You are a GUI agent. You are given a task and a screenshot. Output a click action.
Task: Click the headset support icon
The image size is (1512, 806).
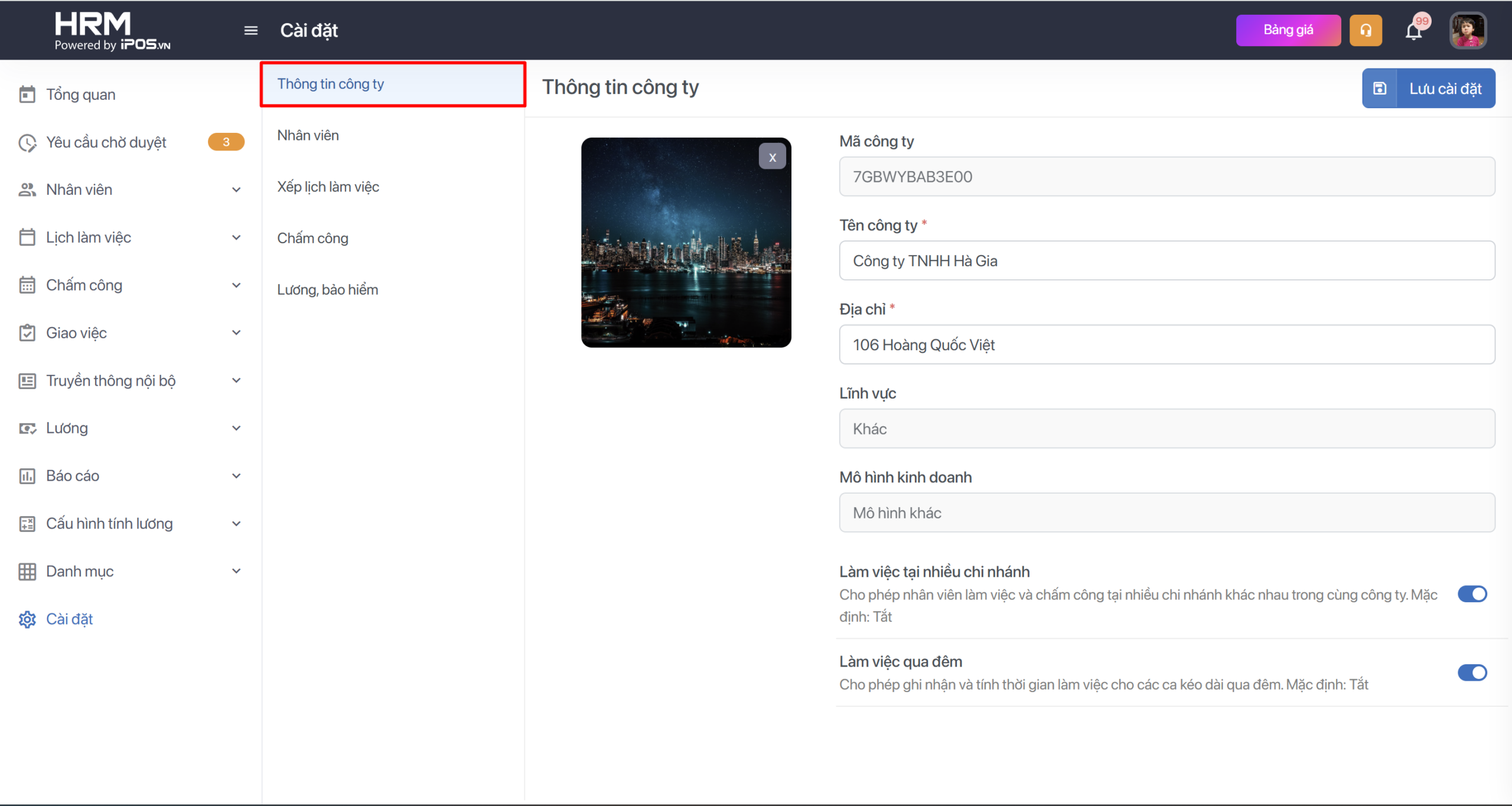(1366, 30)
